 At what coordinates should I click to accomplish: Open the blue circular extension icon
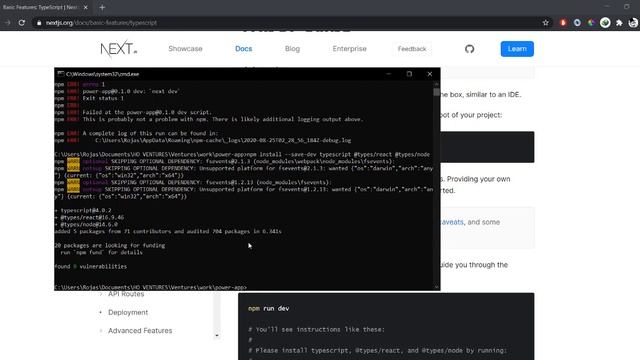(577, 23)
